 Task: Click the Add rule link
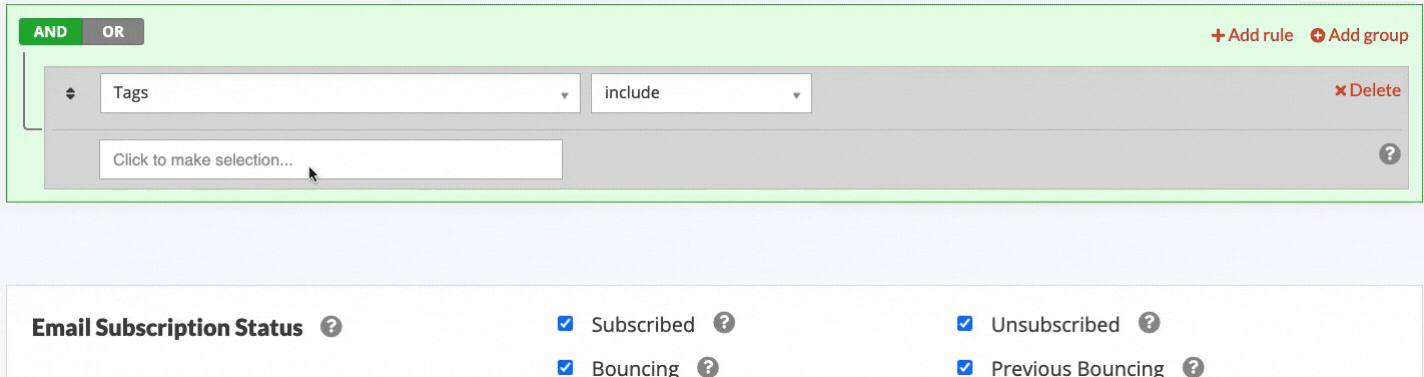tap(1252, 35)
